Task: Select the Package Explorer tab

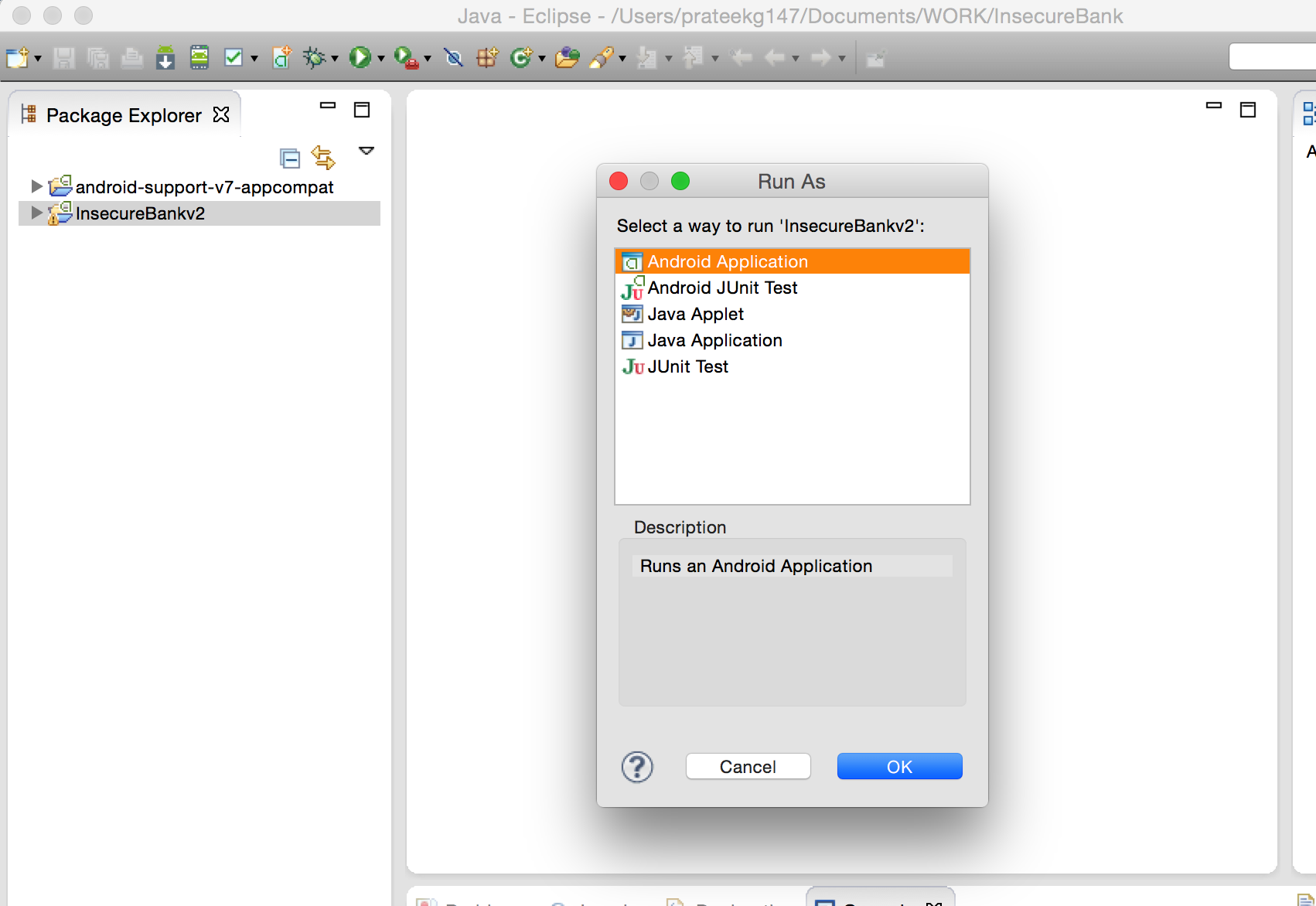Action: click(x=124, y=115)
